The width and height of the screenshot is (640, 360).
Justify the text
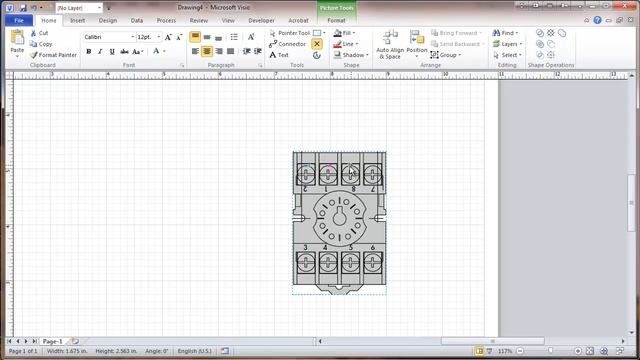click(x=231, y=51)
